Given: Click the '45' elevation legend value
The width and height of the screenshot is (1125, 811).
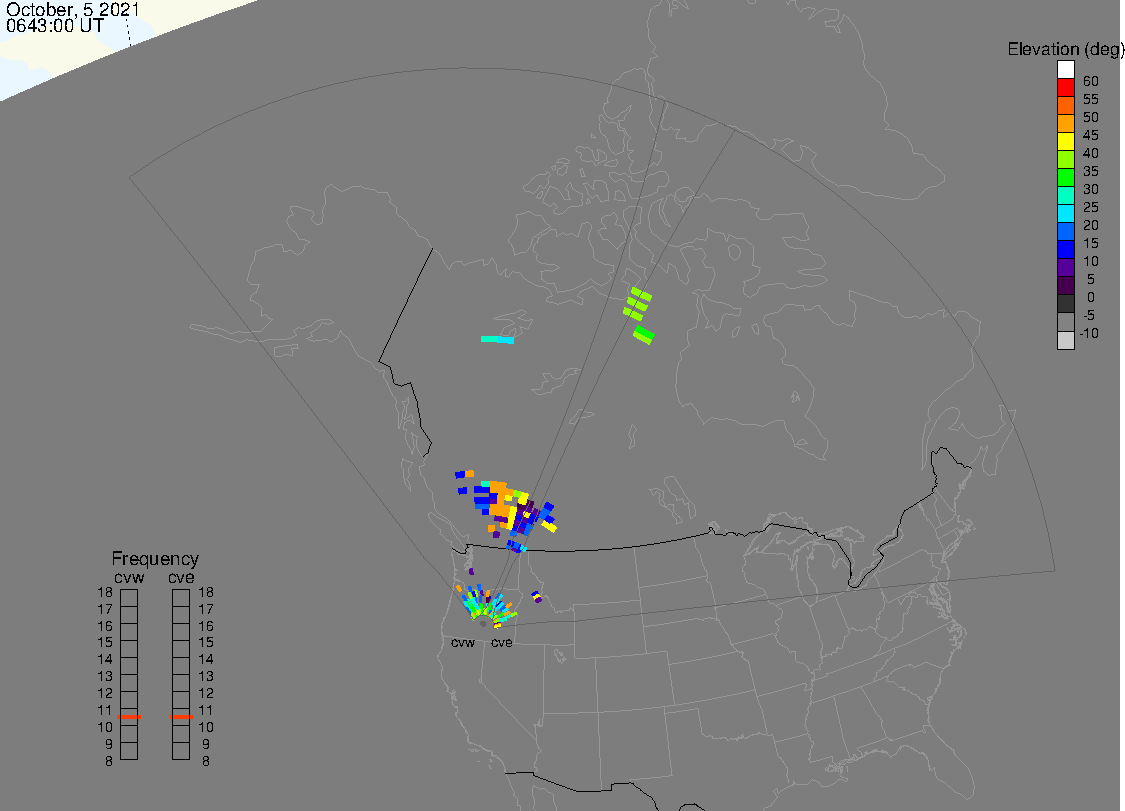Looking at the screenshot, I should pos(1091,135).
